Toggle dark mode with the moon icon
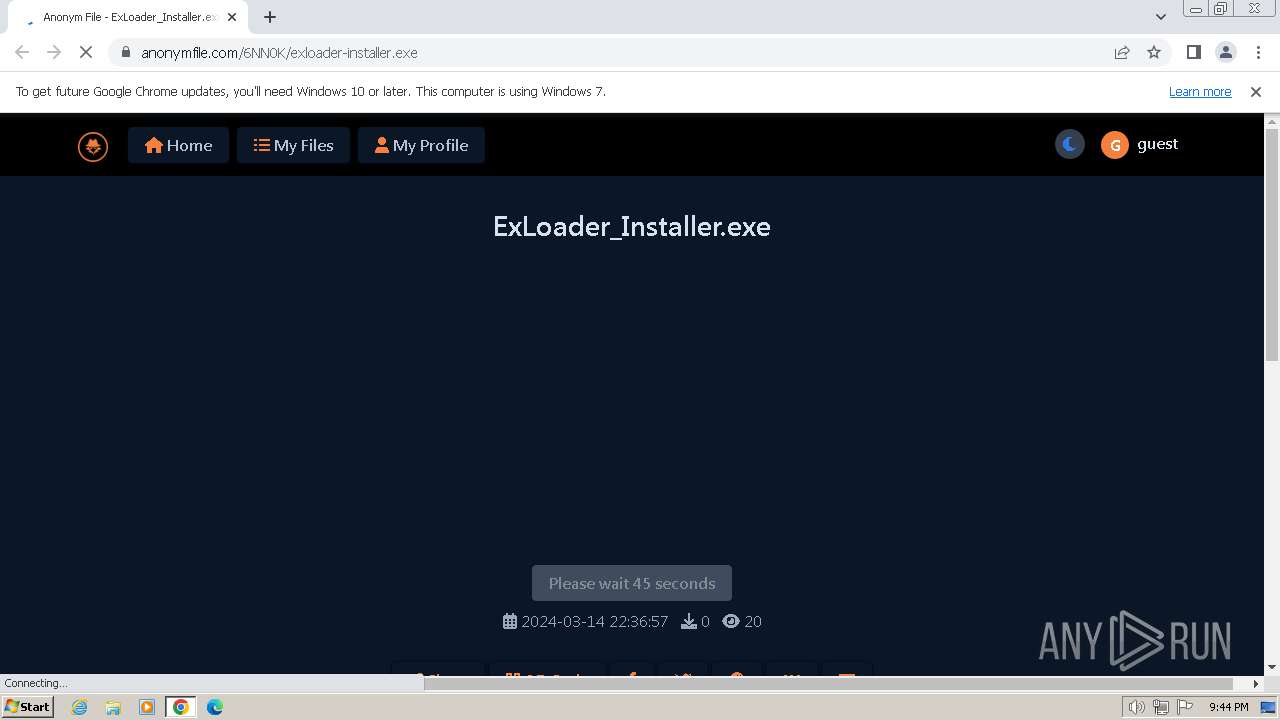Screen dimensions: 1280x720 1069,144
